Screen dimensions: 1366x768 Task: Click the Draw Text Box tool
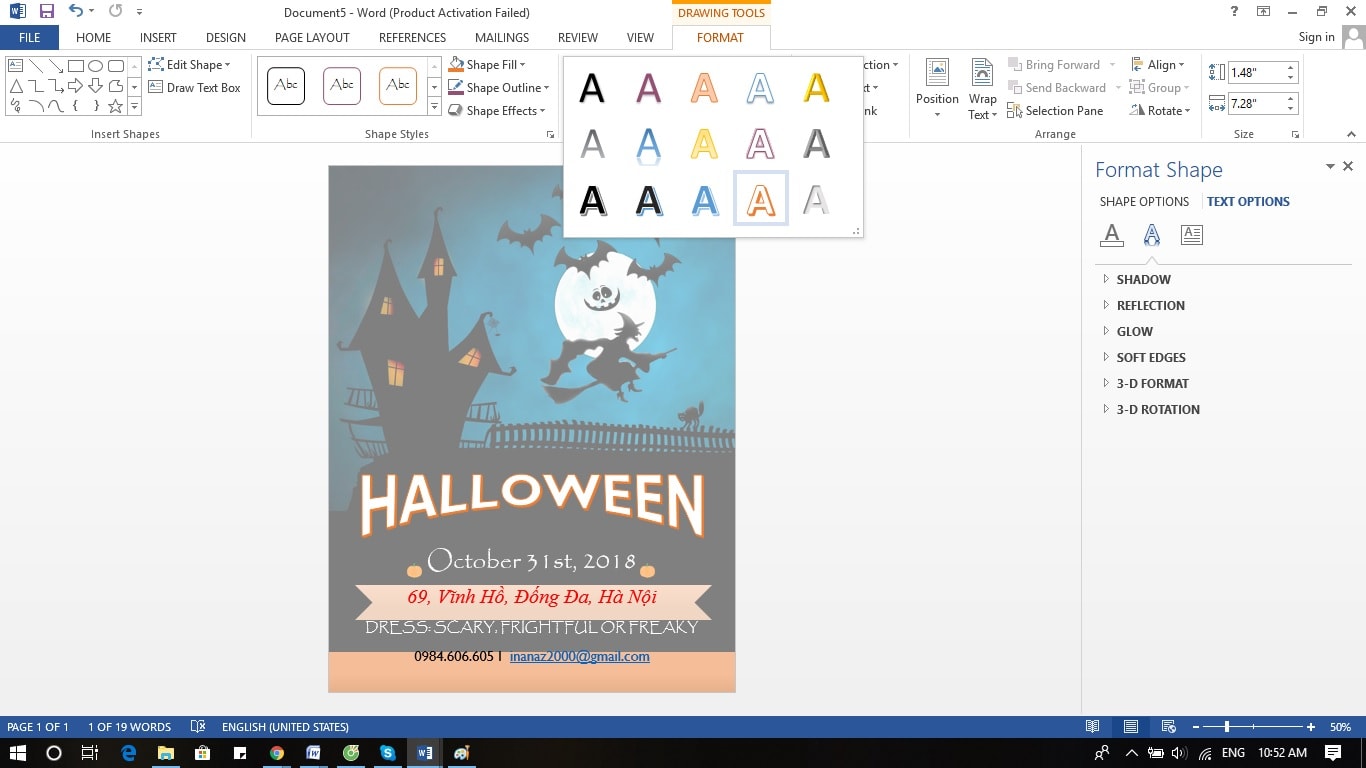[x=195, y=88]
